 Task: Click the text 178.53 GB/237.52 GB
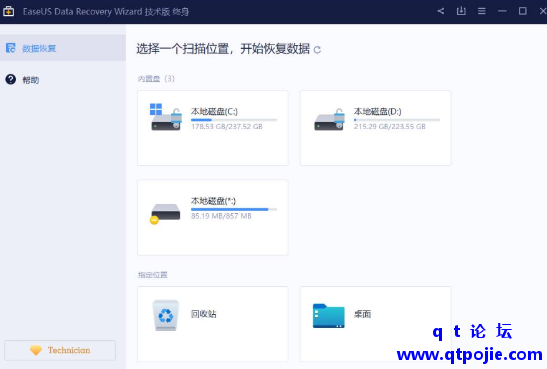coord(227,127)
